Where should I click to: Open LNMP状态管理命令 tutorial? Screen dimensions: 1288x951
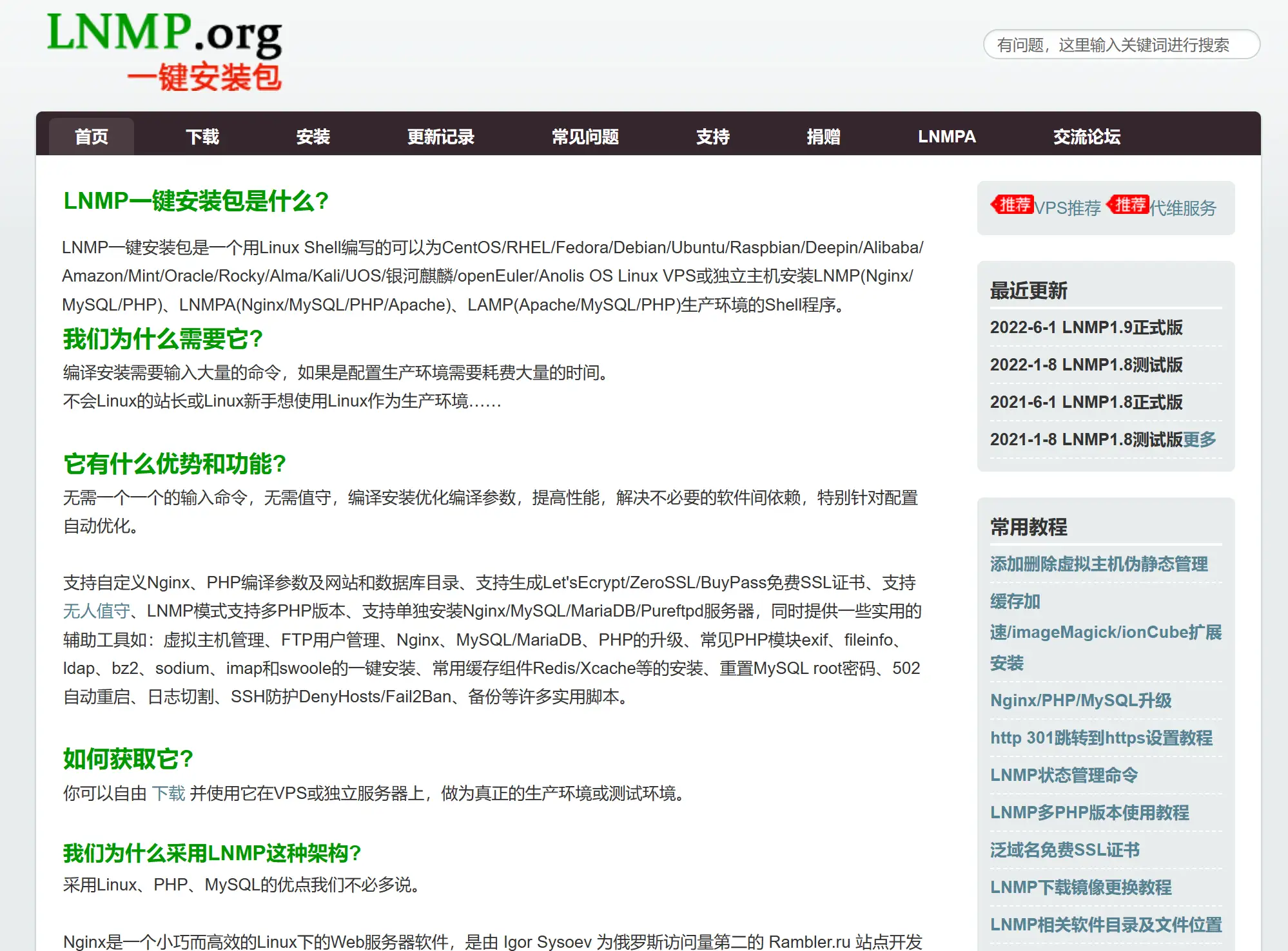[x=1064, y=775]
